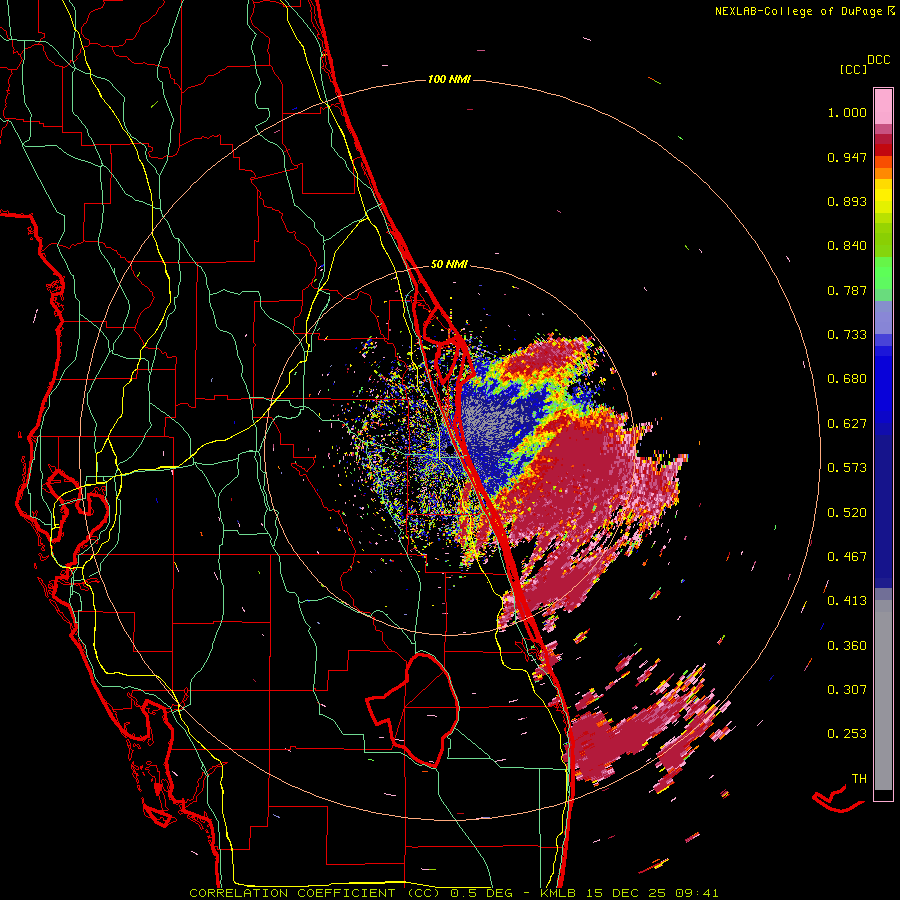
Task: Select the 0.893 scale value
Action: pyautogui.click(x=847, y=201)
